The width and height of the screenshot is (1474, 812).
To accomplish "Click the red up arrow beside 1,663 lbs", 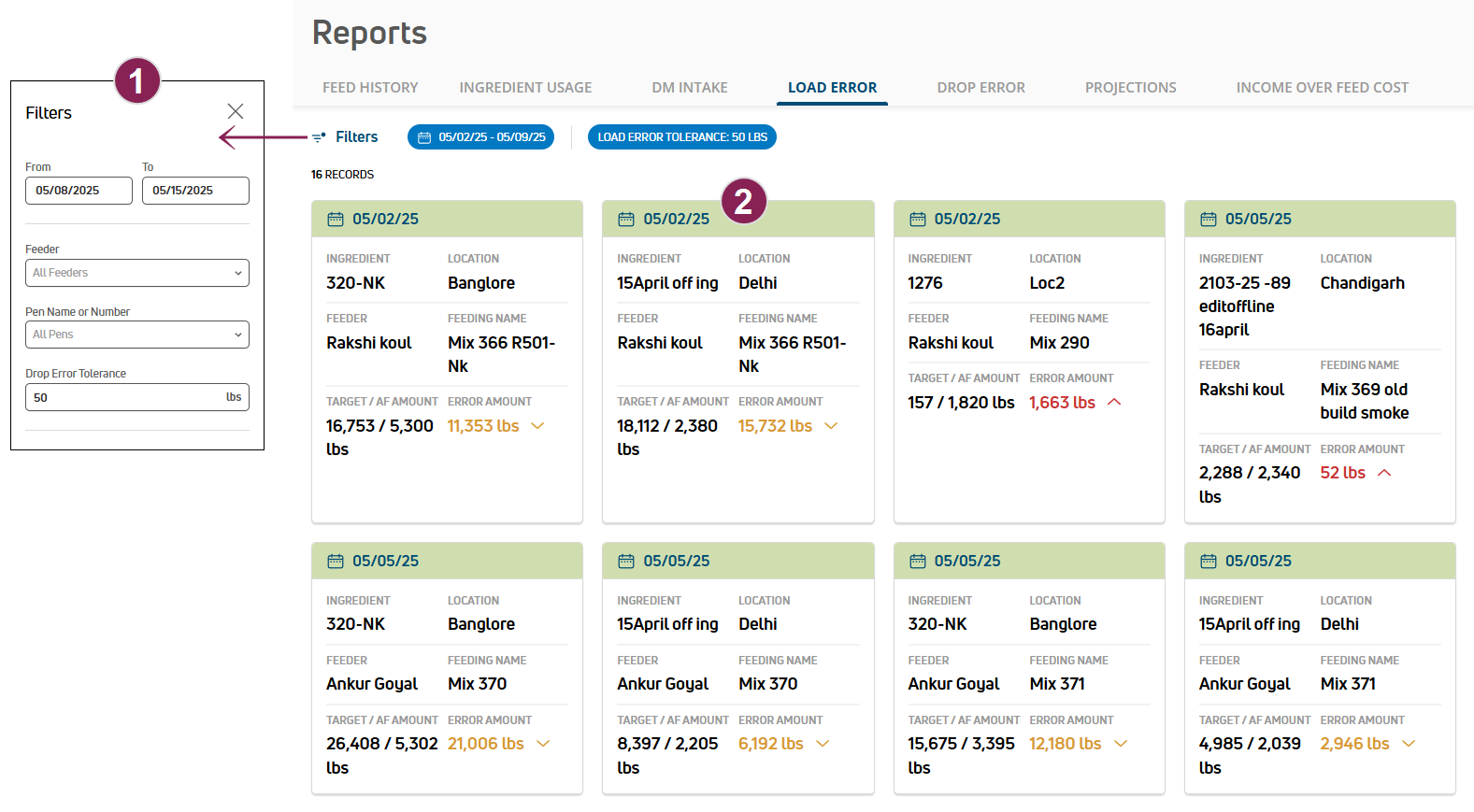I will pyautogui.click(x=1114, y=402).
